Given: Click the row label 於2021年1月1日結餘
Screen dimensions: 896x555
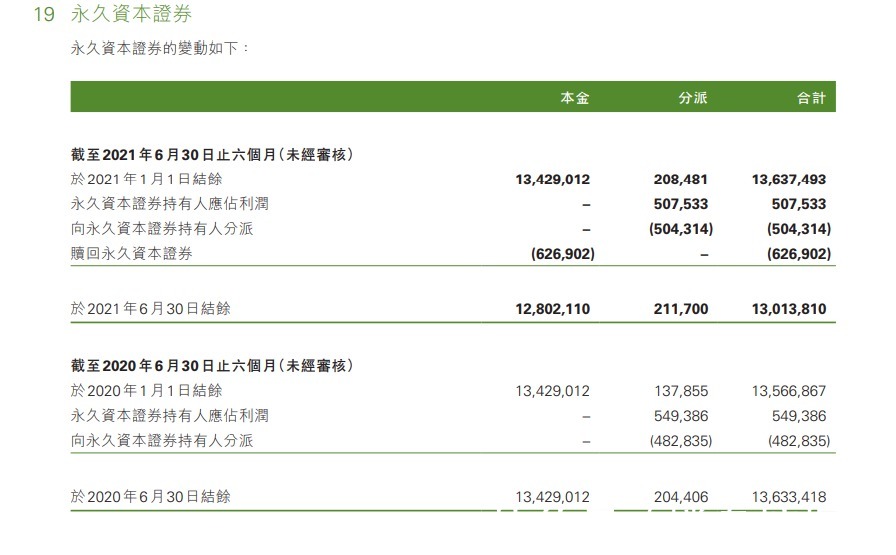Looking at the screenshot, I should pyautogui.click(x=146, y=179).
